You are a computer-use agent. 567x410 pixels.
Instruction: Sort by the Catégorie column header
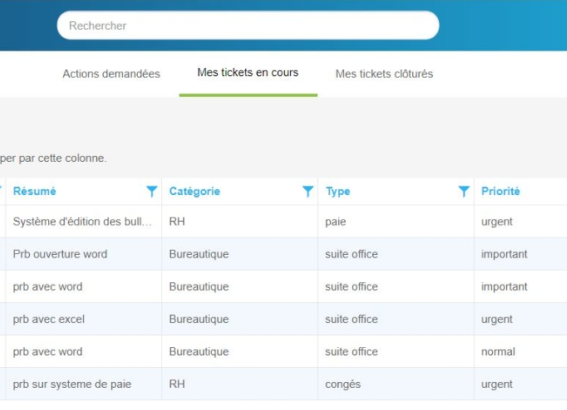pos(195,191)
